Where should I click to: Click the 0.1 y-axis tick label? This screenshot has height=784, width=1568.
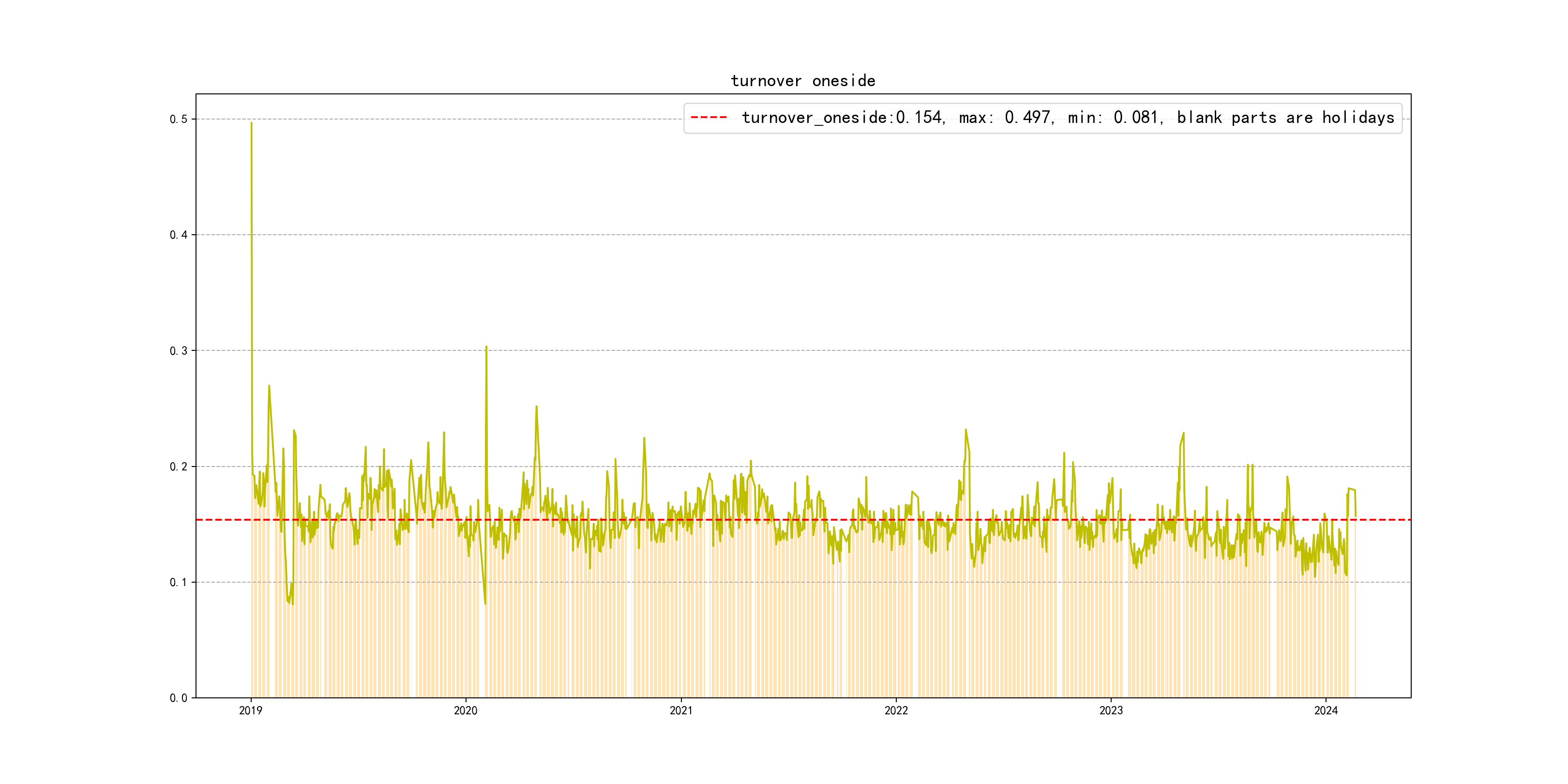179,583
